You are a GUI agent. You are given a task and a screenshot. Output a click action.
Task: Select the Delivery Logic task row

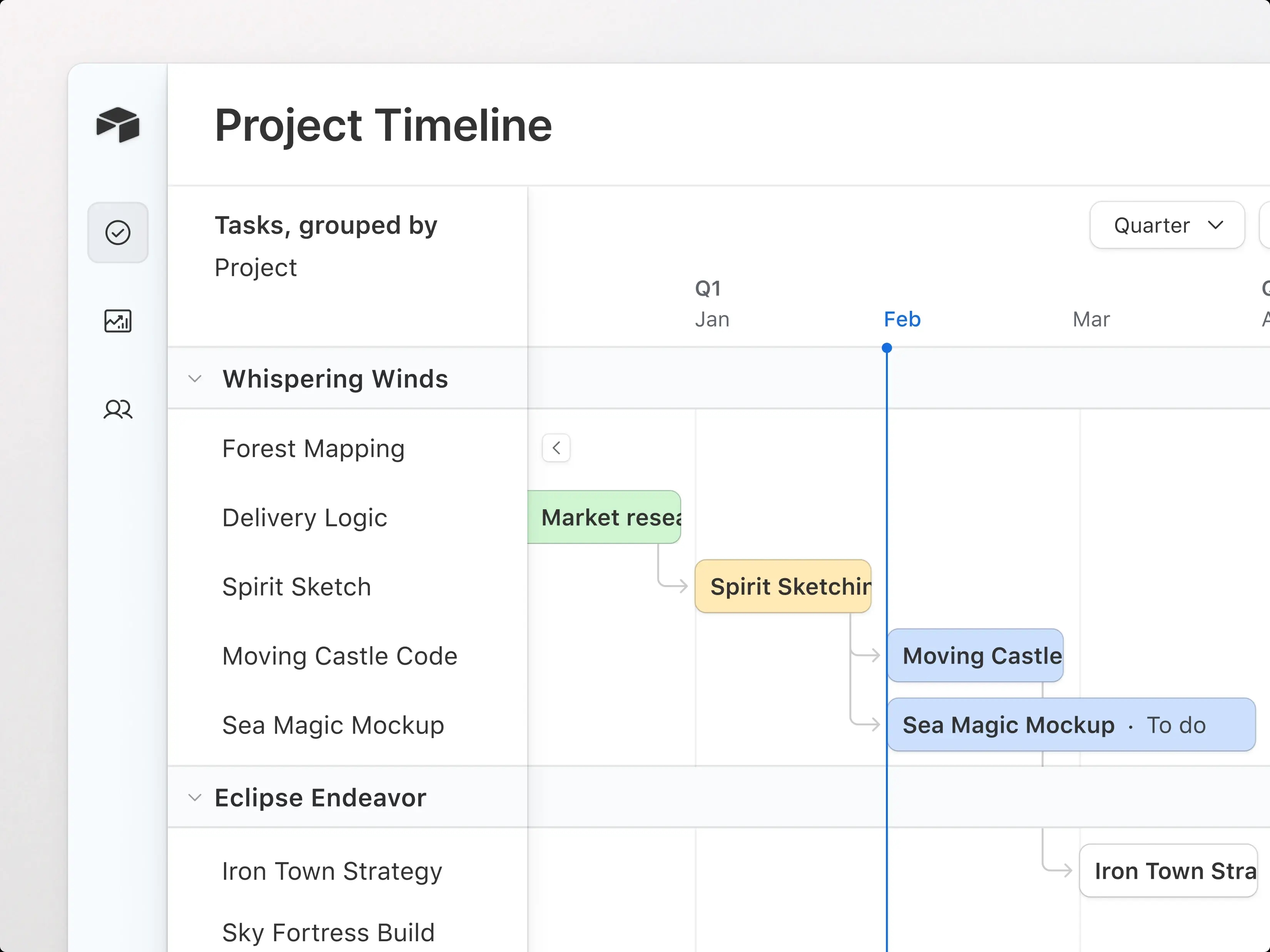348,518
